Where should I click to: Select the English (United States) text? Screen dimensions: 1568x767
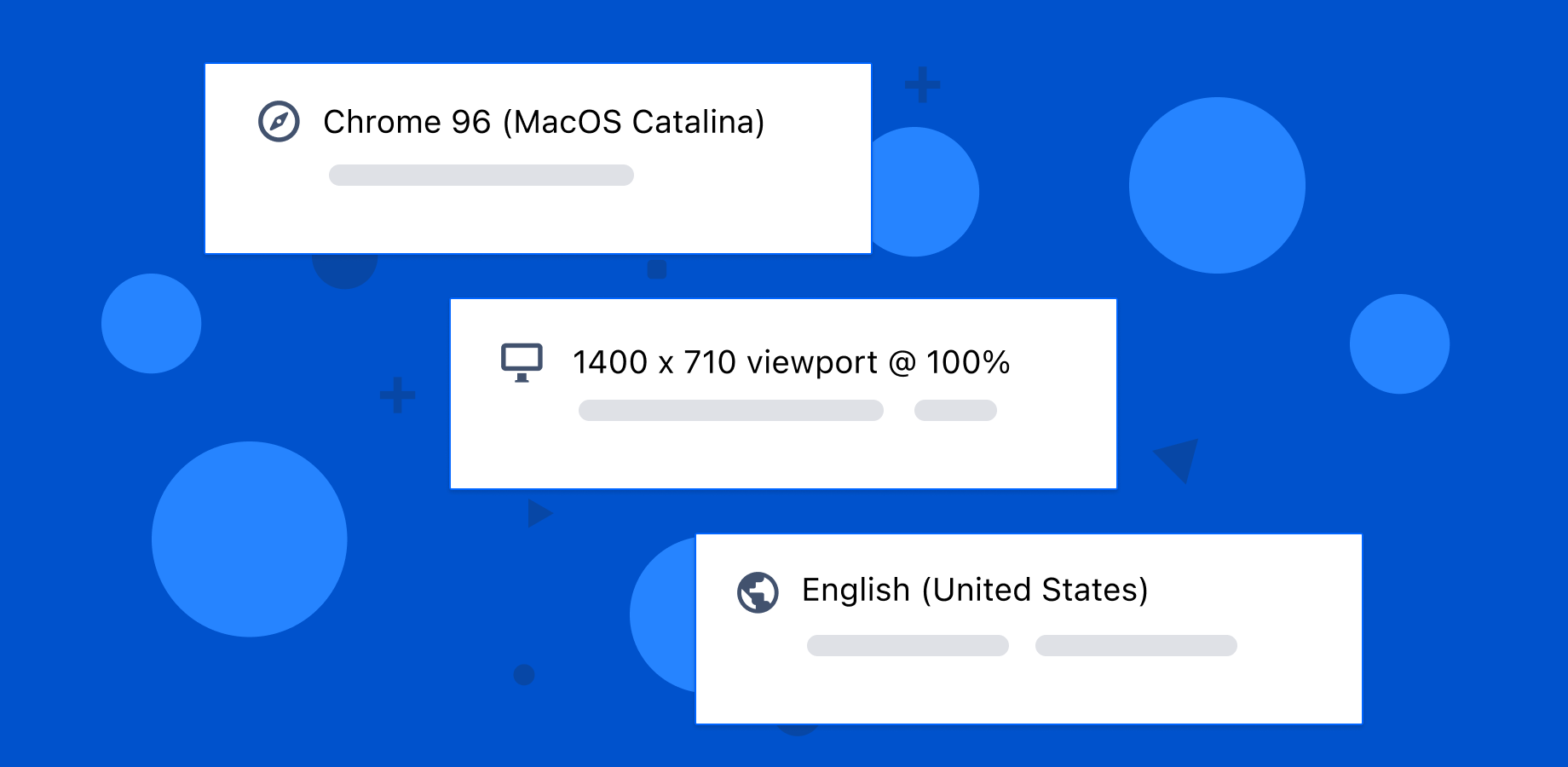[x=975, y=590]
